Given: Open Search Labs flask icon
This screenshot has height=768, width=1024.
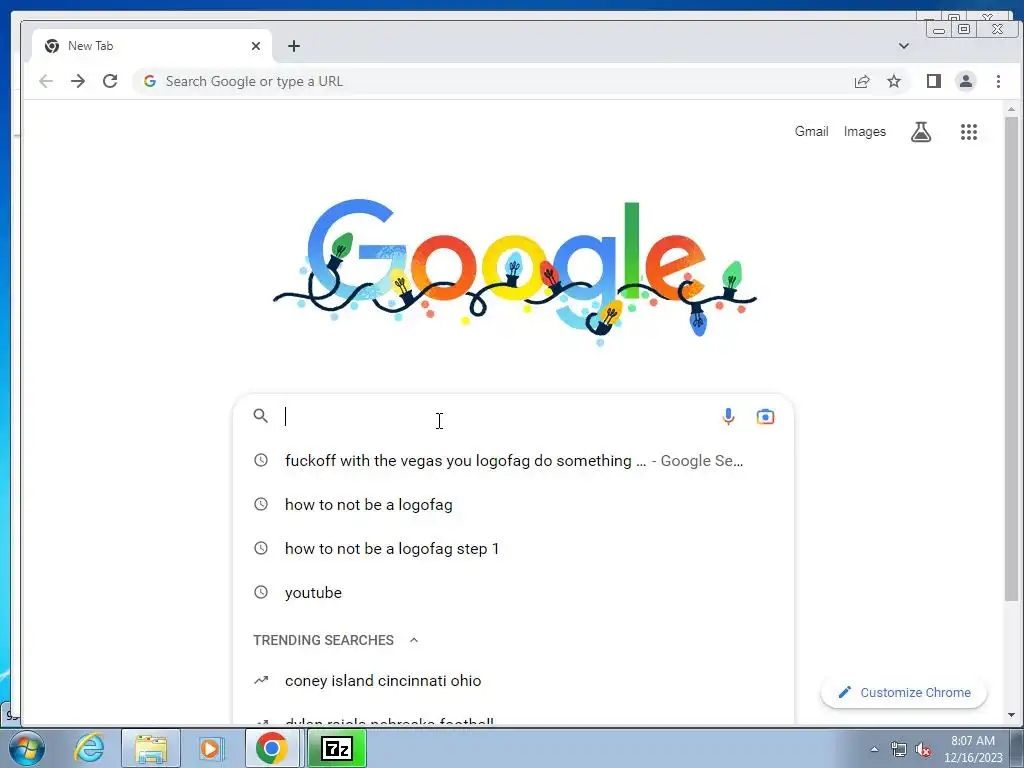Looking at the screenshot, I should pyautogui.click(x=921, y=132).
